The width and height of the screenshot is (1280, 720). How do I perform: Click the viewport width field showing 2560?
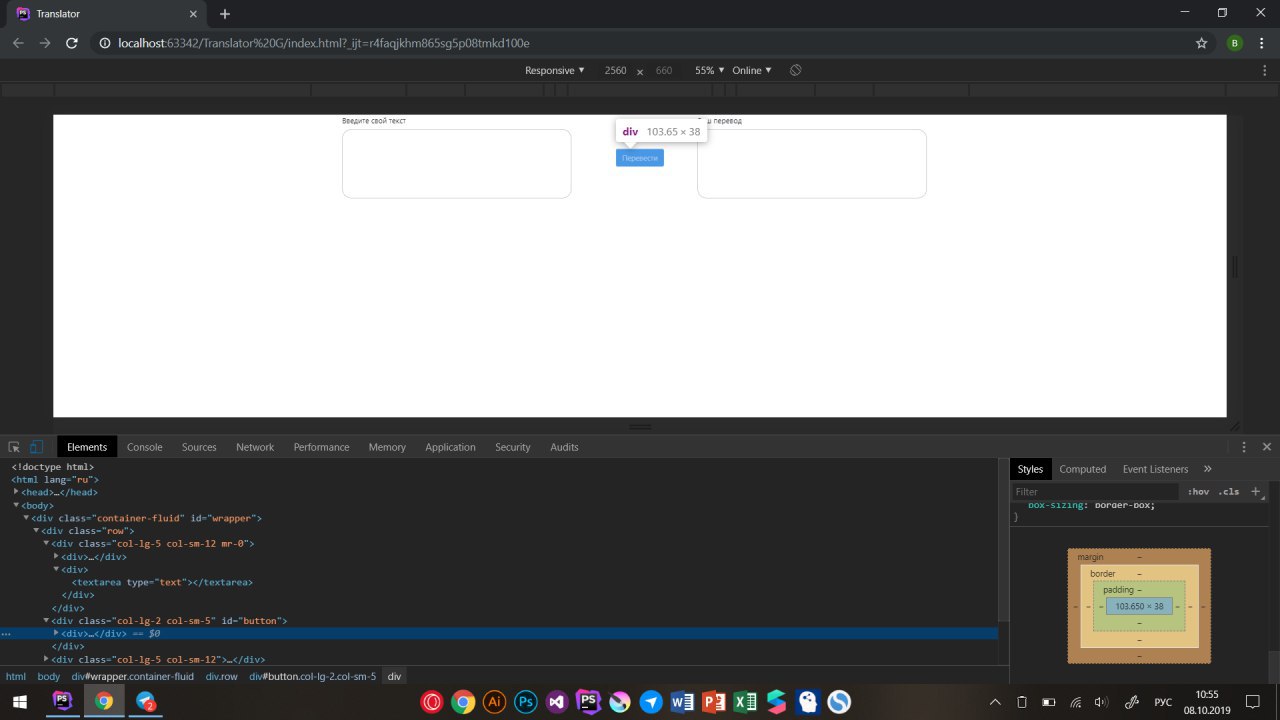tap(615, 71)
